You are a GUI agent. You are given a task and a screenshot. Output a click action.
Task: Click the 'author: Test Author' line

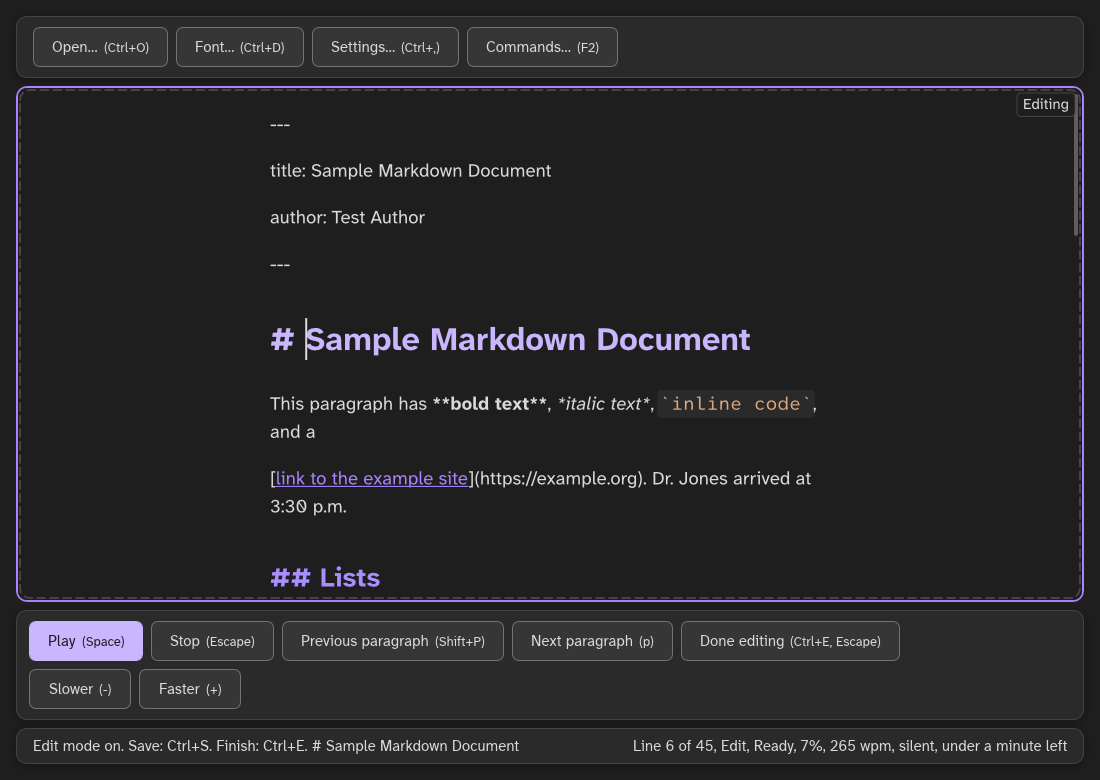[x=347, y=217]
